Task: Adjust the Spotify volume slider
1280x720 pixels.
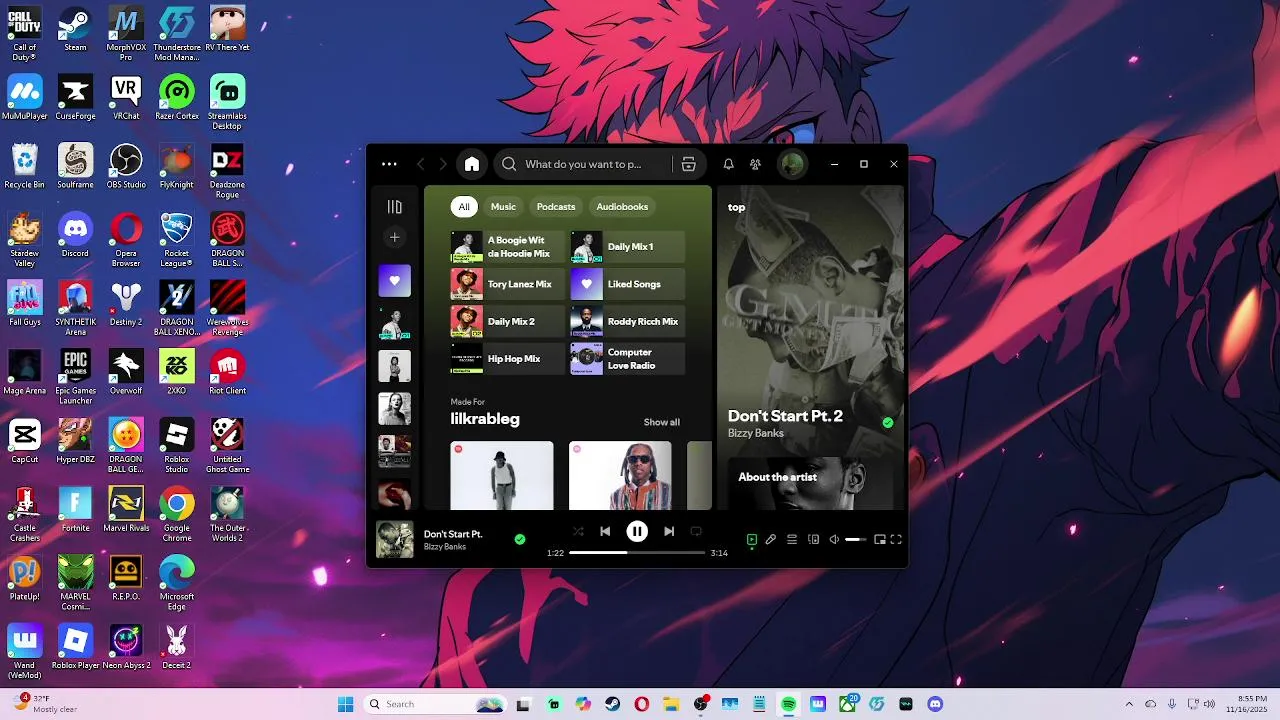Action: click(x=856, y=539)
